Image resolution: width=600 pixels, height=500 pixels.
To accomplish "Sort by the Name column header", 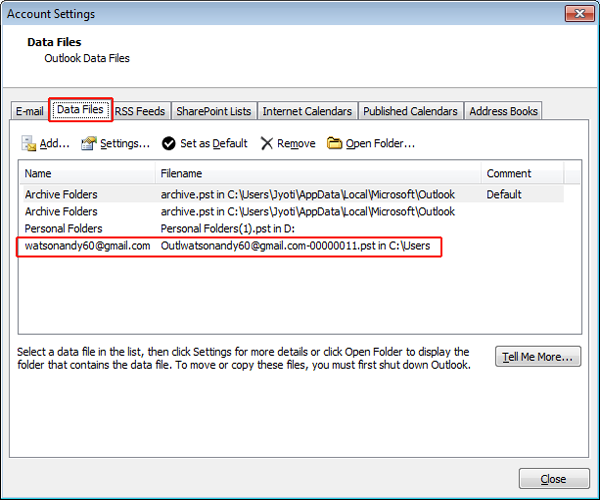I will click(87, 173).
